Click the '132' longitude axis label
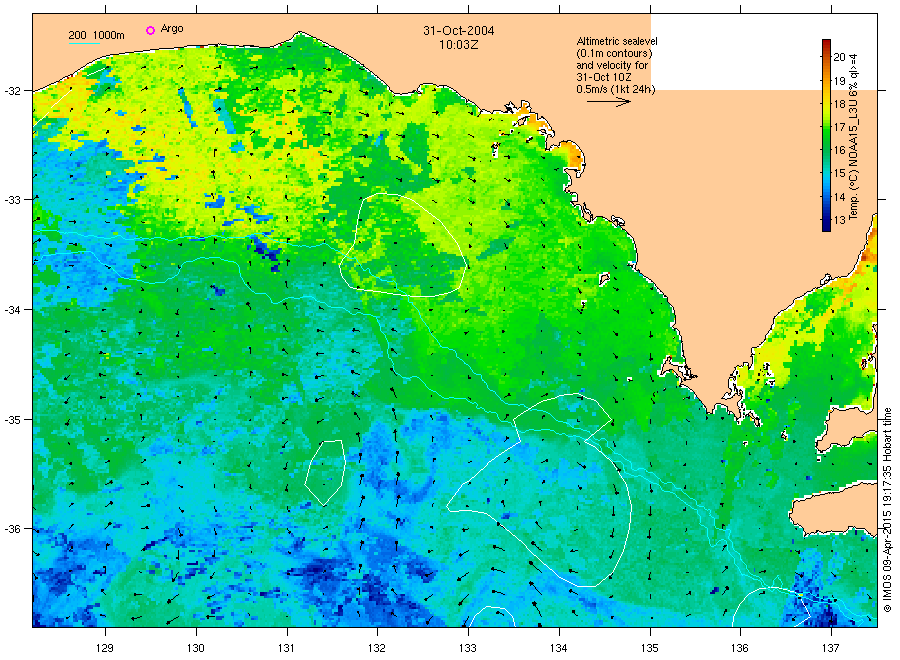 [377, 648]
